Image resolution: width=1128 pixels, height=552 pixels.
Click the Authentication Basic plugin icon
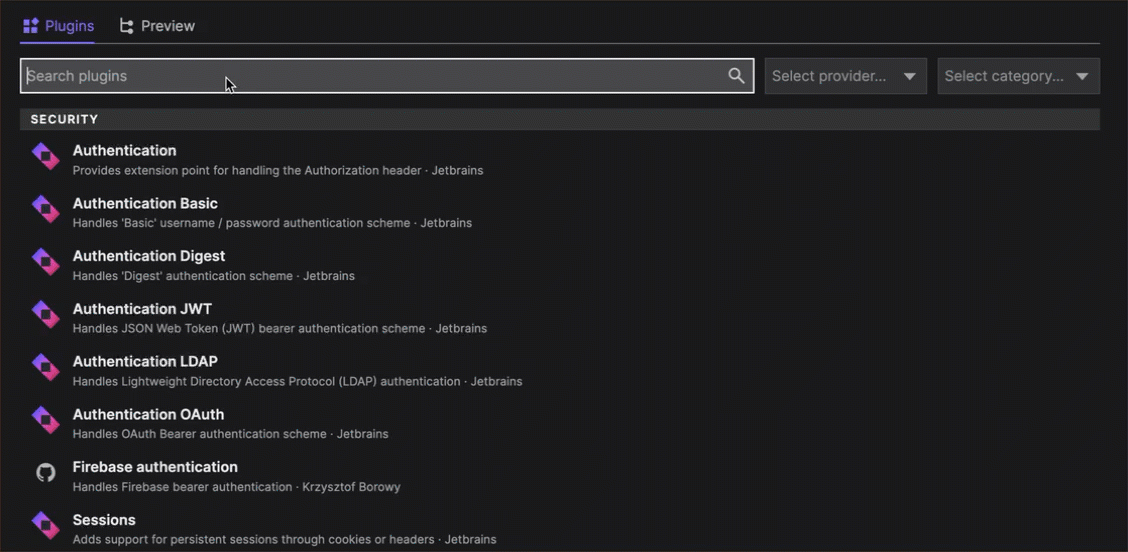pos(46,208)
